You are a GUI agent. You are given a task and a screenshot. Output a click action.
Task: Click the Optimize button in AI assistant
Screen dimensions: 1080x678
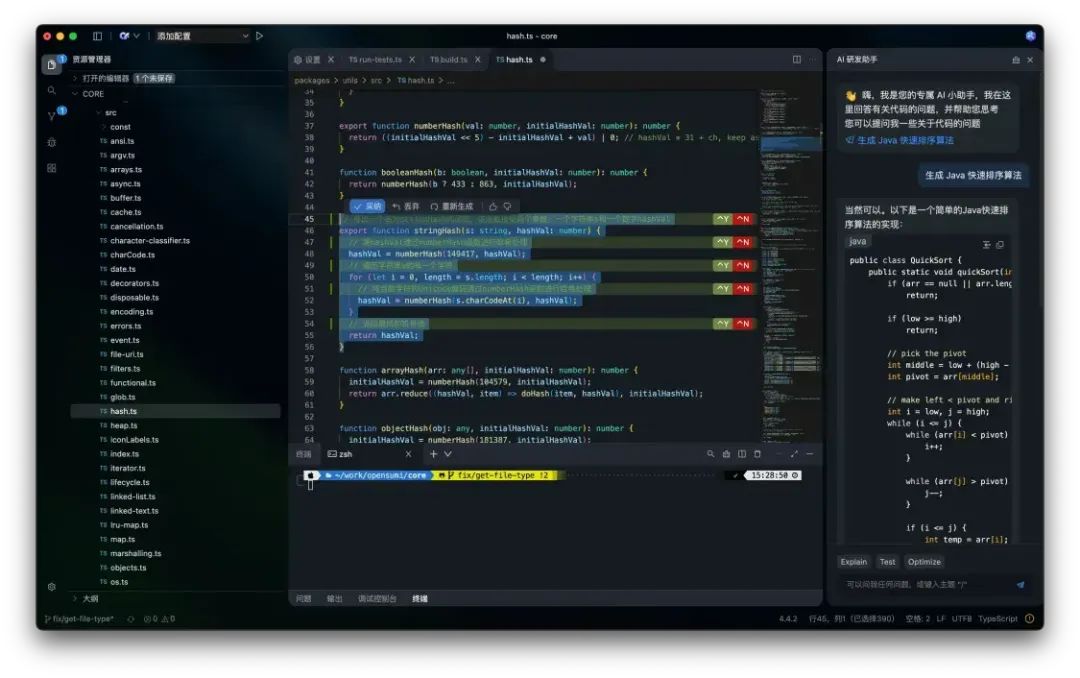coord(924,561)
